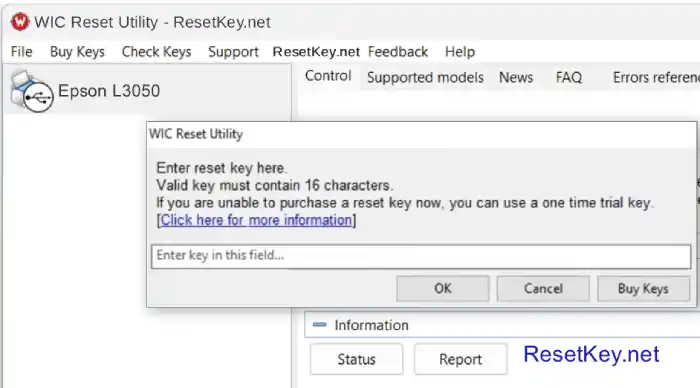Focus the 'Enter key in this field' input
700x388 pixels.
point(421,256)
